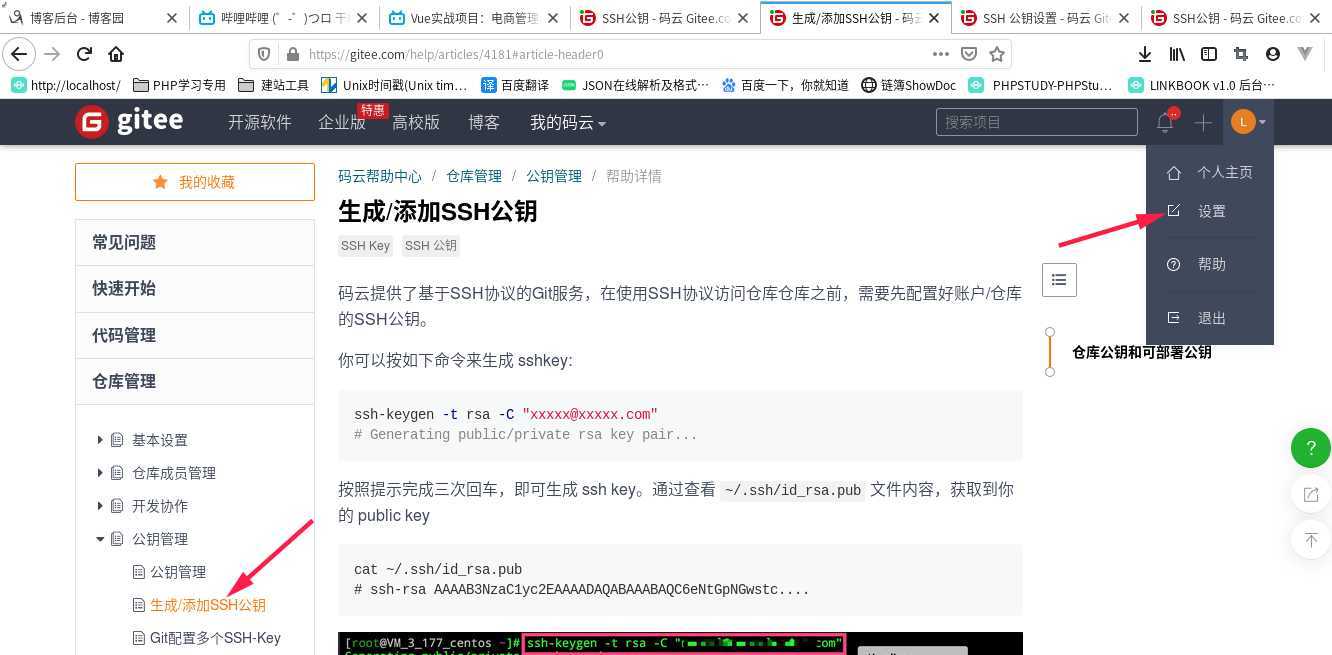This screenshot has width=1332, height=655.
Task: Open the Downloads icon in browser toolbar
Action: pyautogui.click(x=1143, y=54)
